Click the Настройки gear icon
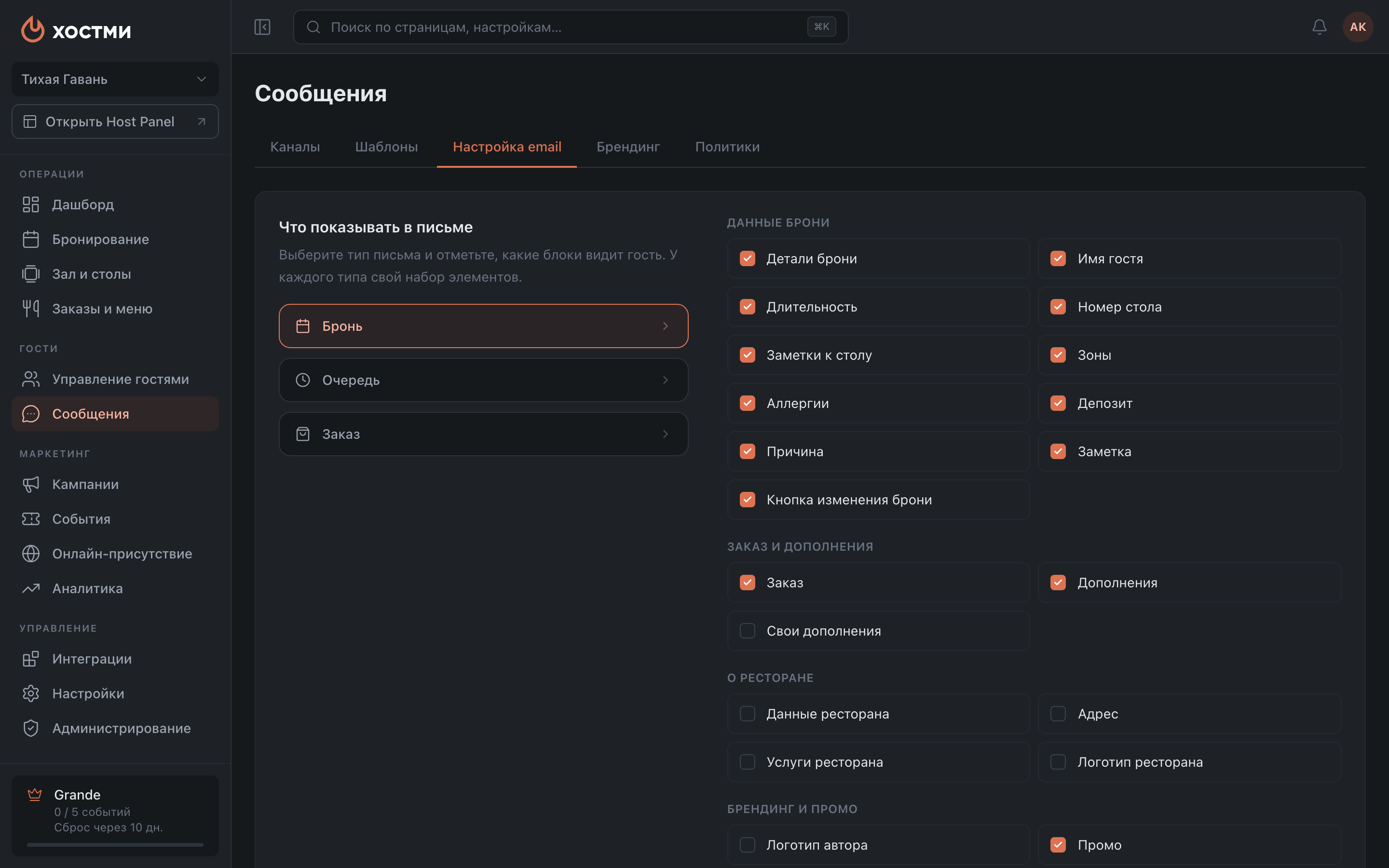1389x868 pixels. 31,693
